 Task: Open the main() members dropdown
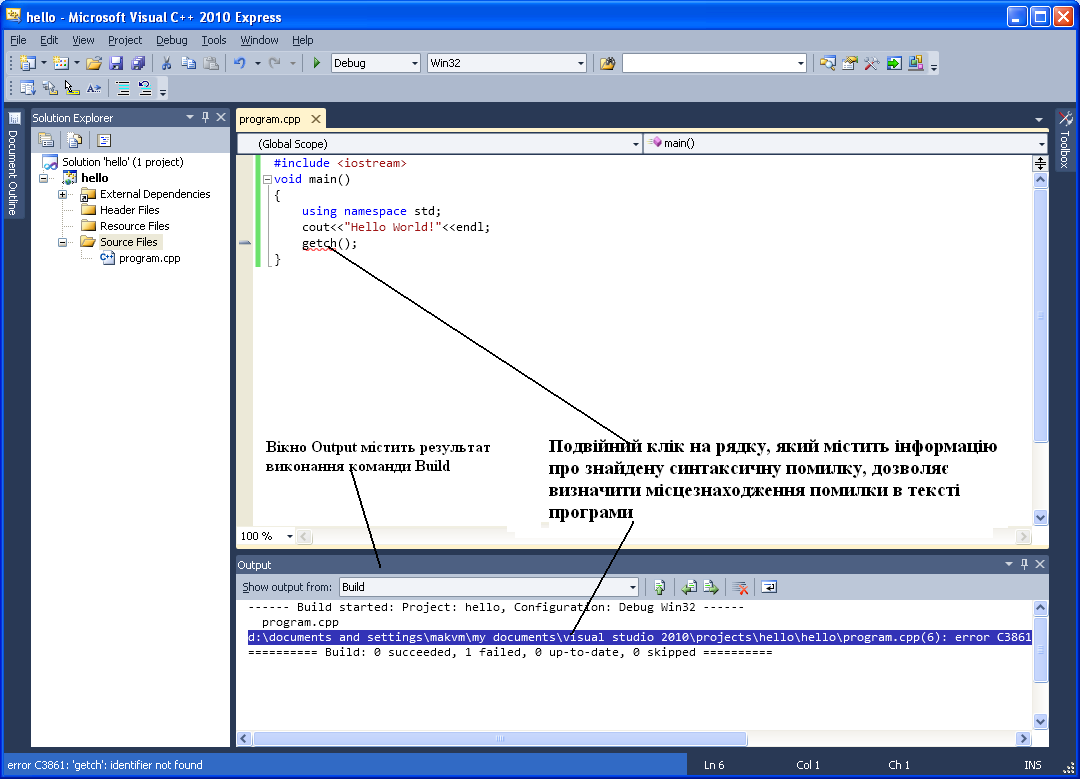[x=1041, y=144]
